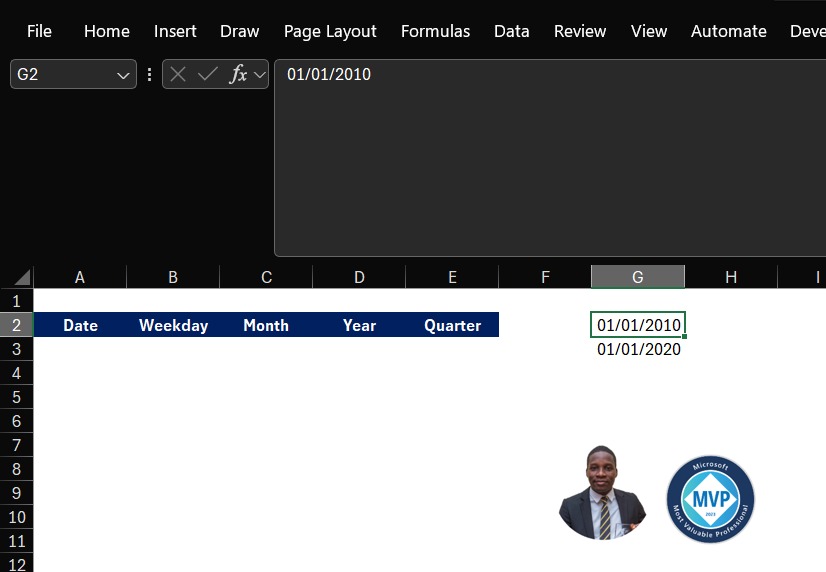The width and height of the screenshot is (826, 572).
Task: Click the fill handle of cell G2
Action: pos(684,336)
